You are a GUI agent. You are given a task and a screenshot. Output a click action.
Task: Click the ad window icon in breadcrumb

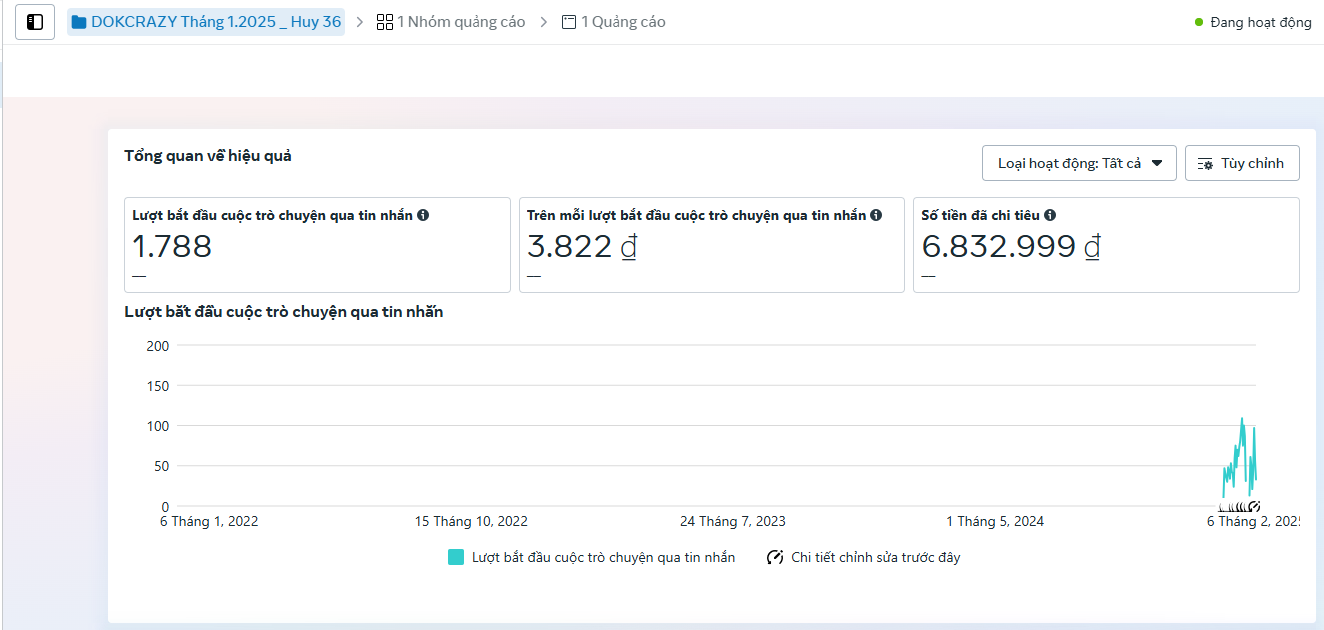(569, 22)
